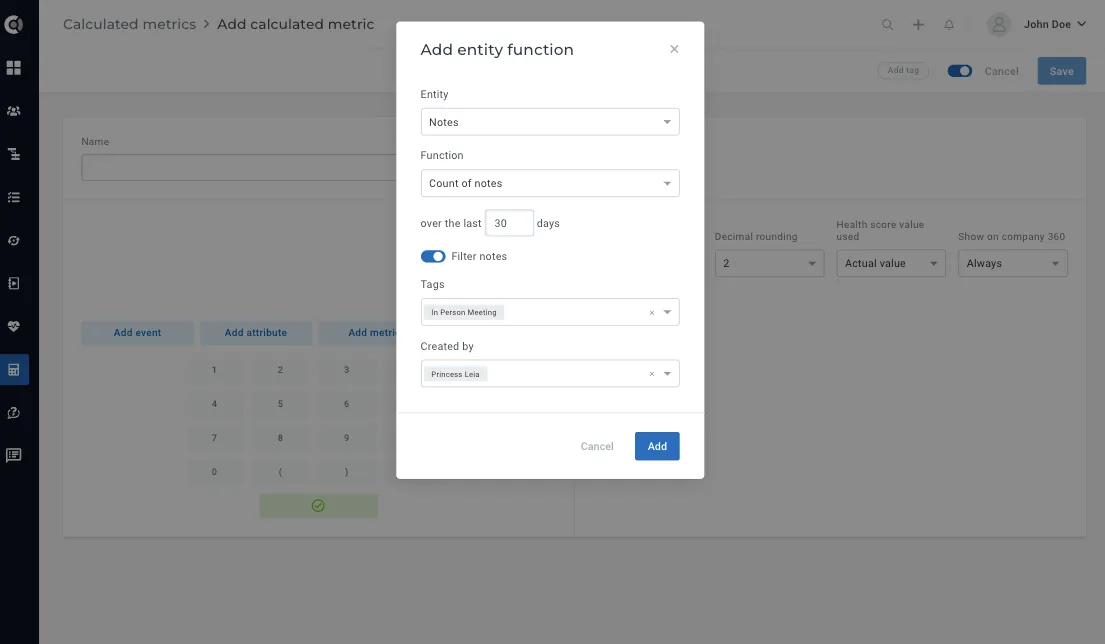Open the customers people icon in sidebar
This screenshot has height=644, width=1105.
tap(13, 111)
